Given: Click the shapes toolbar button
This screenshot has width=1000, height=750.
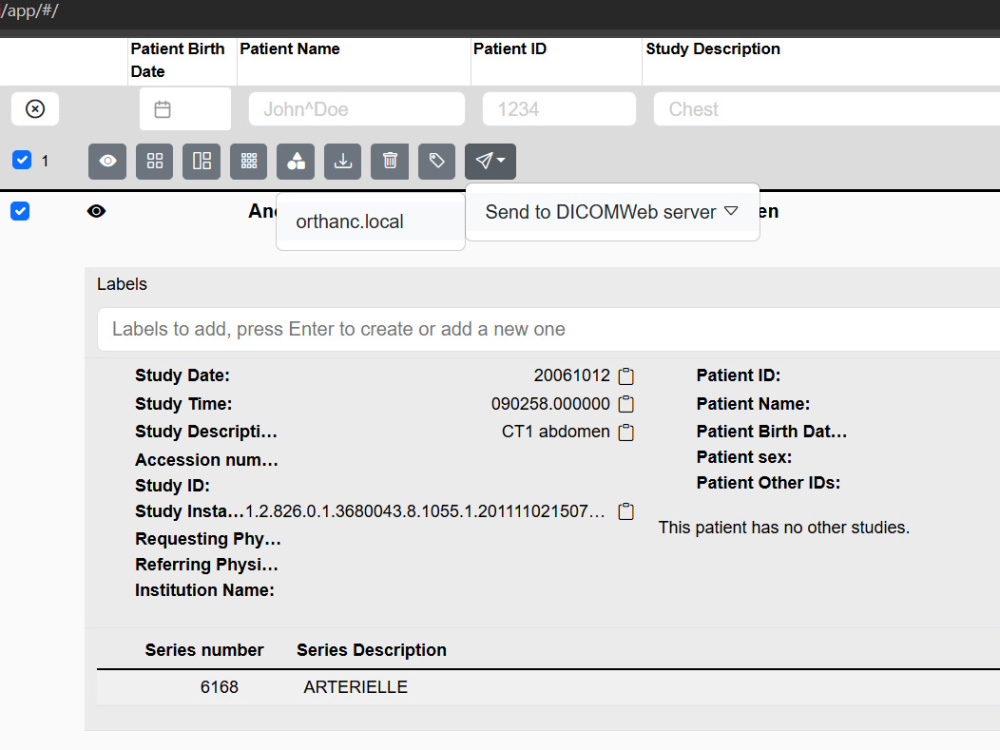Looking at the screenshot, I should click(x=296, y=161).
